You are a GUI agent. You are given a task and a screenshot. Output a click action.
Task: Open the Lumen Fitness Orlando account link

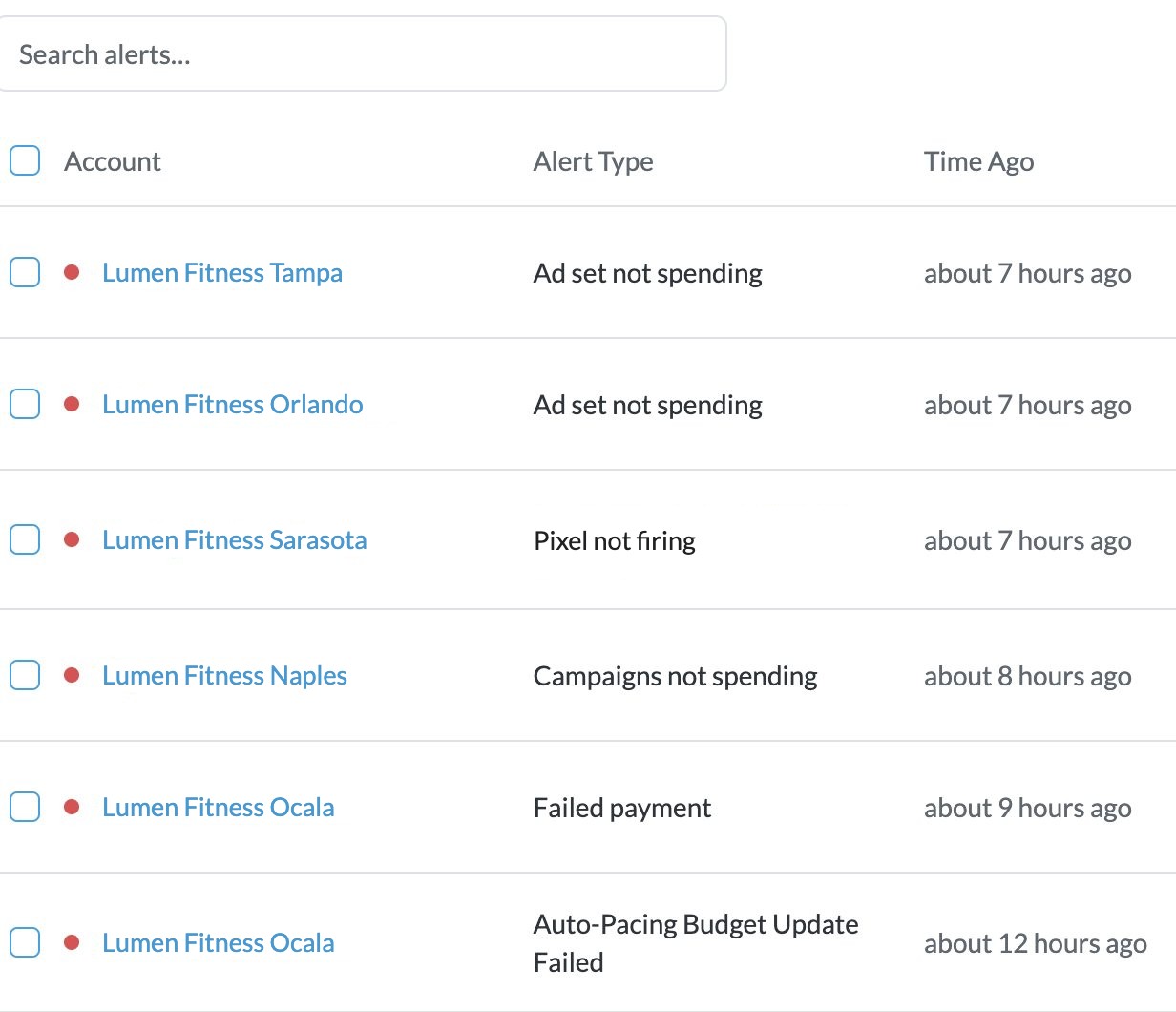233,405
